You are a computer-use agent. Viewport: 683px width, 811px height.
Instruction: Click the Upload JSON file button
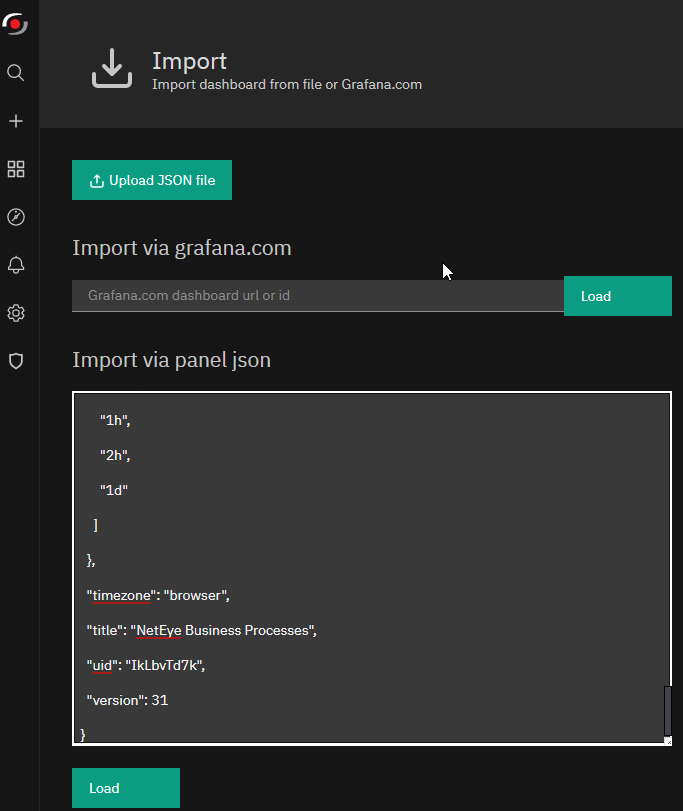click(152, 180)
